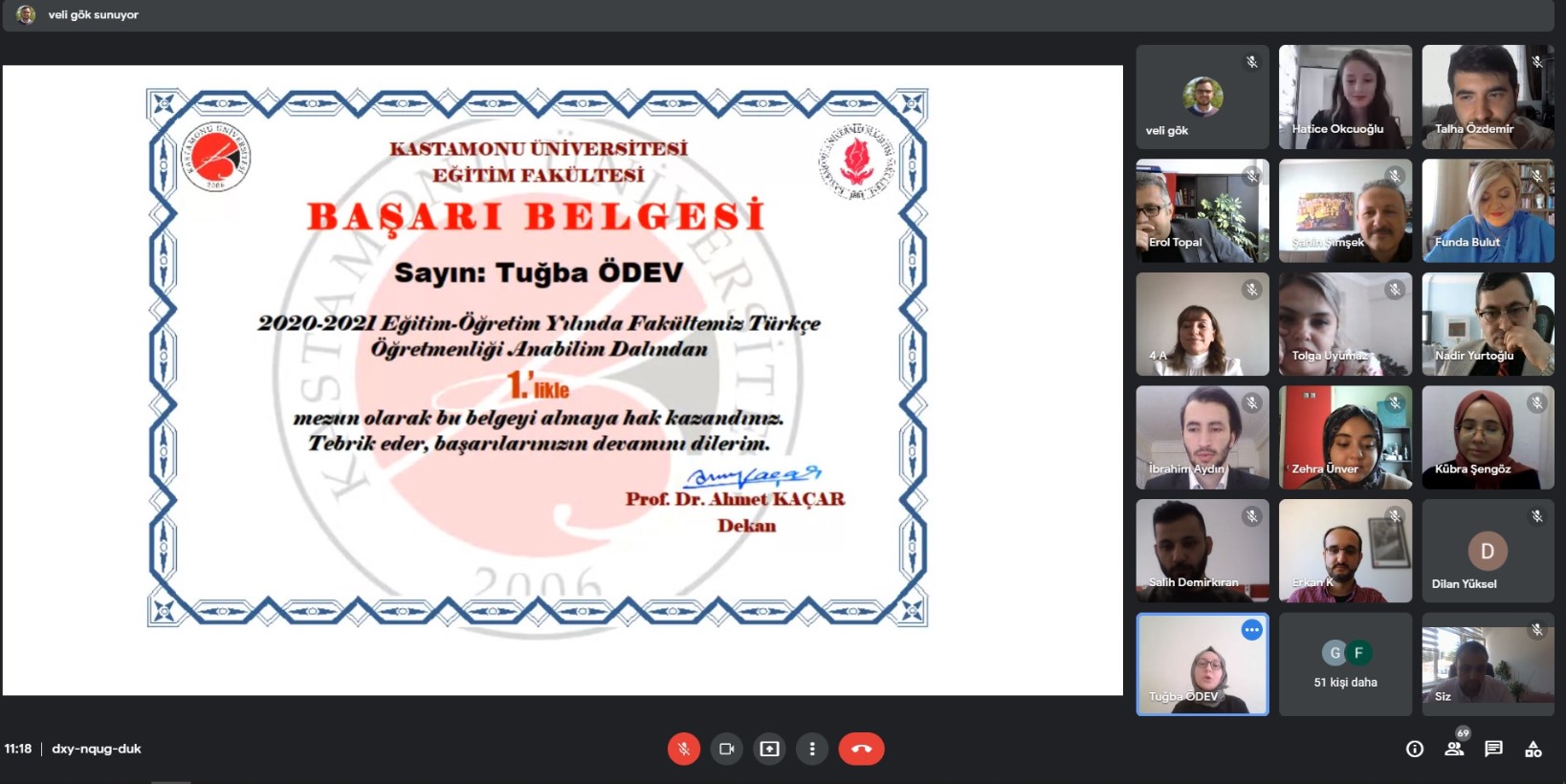
Task: Select your own Siz video tile
Action: [1488, 664]
